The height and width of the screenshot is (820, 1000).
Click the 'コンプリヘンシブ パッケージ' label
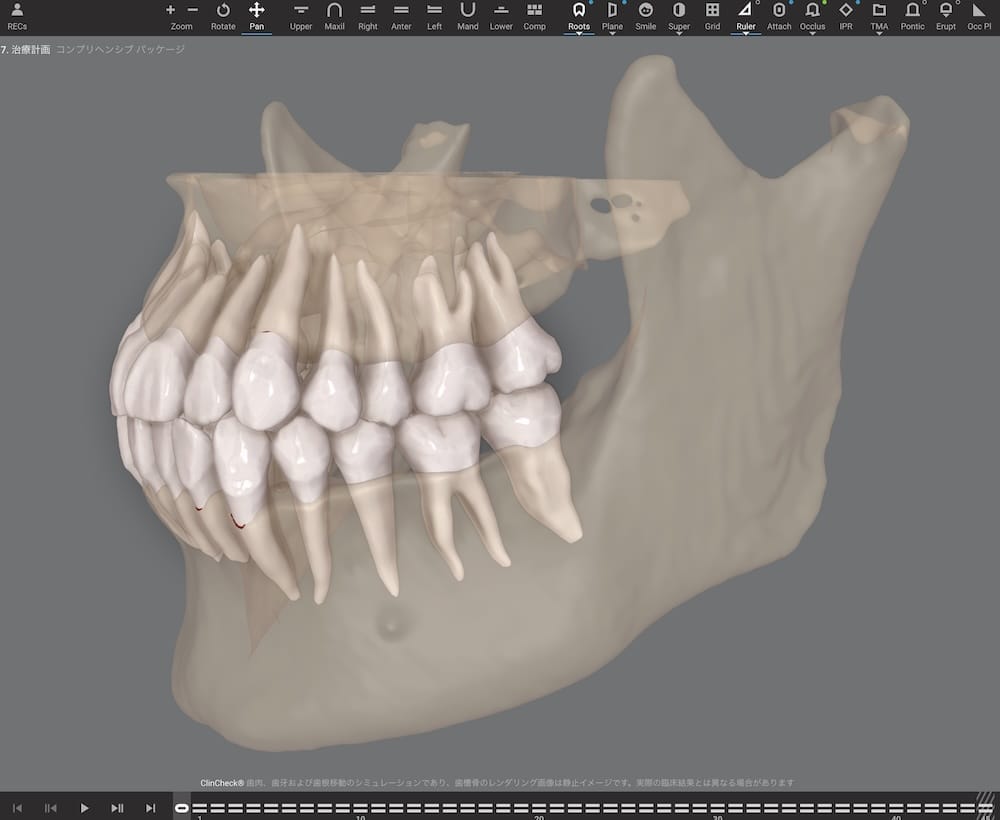120,49
